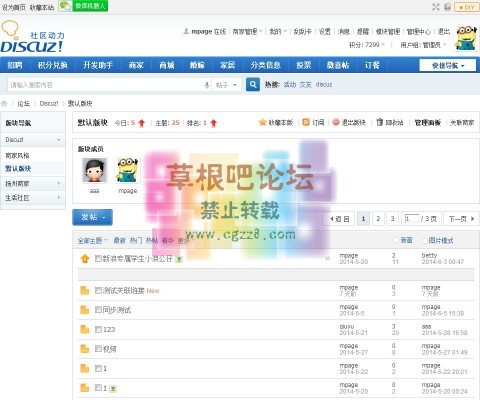Screen dimensions: 480x400
Task: Click the orange RSS subscribe icon
Action: coord(306,122)
